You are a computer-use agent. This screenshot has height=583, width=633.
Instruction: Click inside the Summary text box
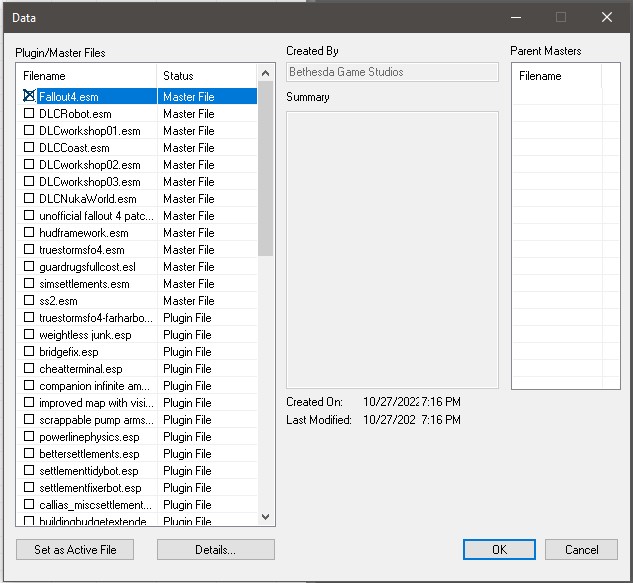click(392, 250)
